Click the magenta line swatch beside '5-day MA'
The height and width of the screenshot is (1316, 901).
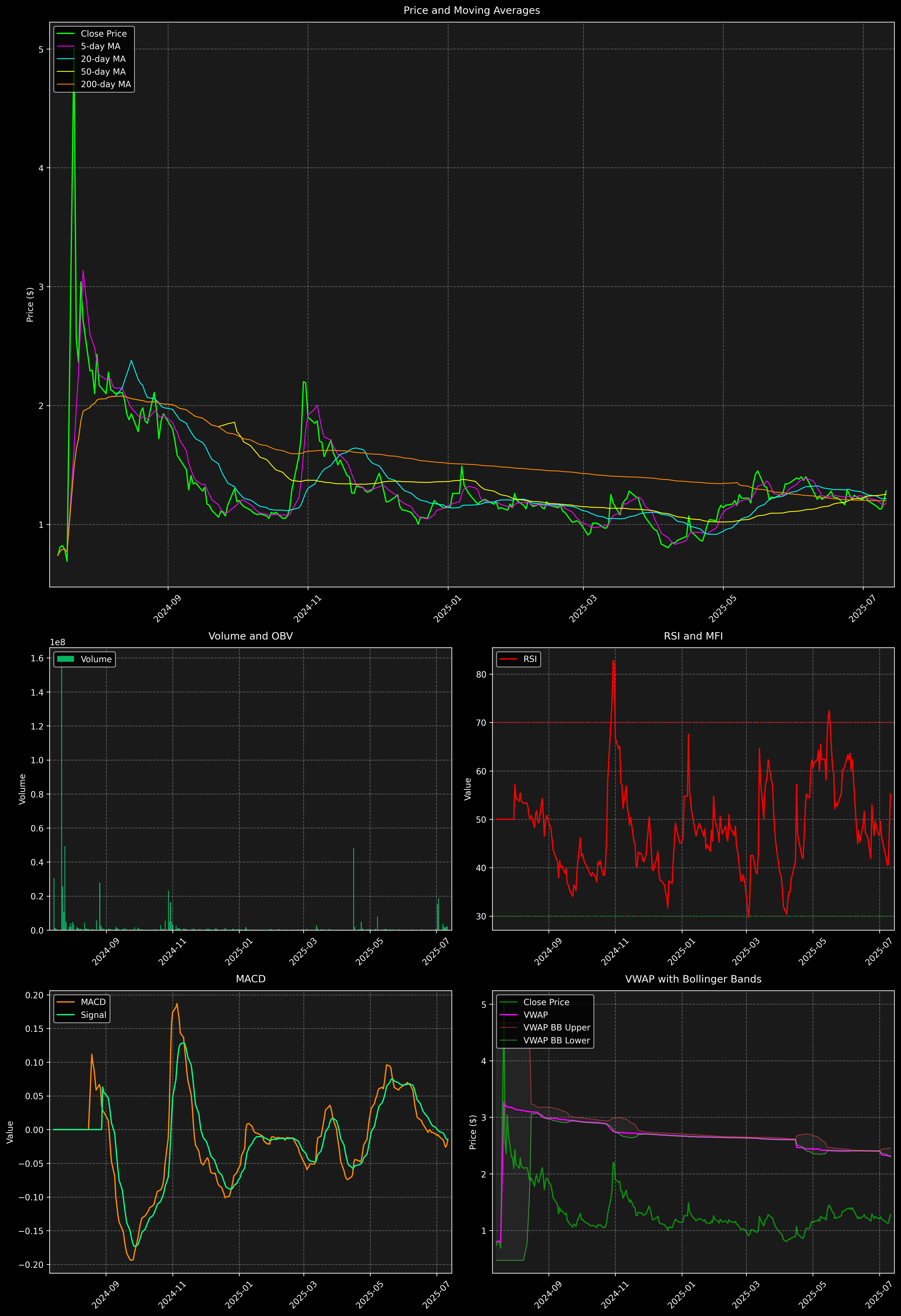tap(66, 47)
